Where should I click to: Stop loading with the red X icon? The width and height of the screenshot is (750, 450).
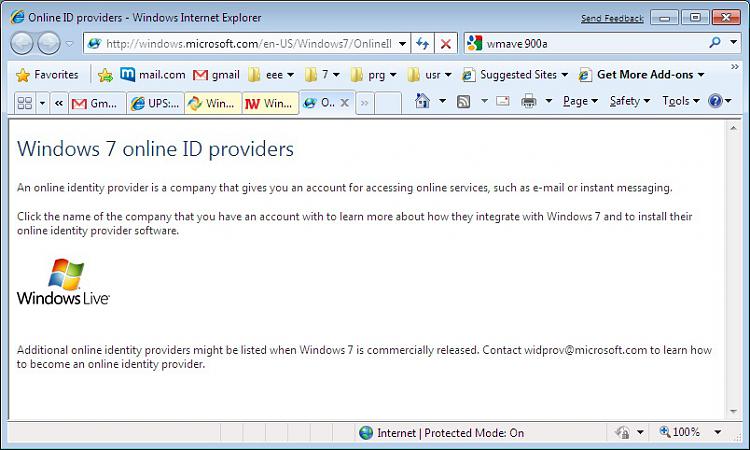[x=446, y=44]
